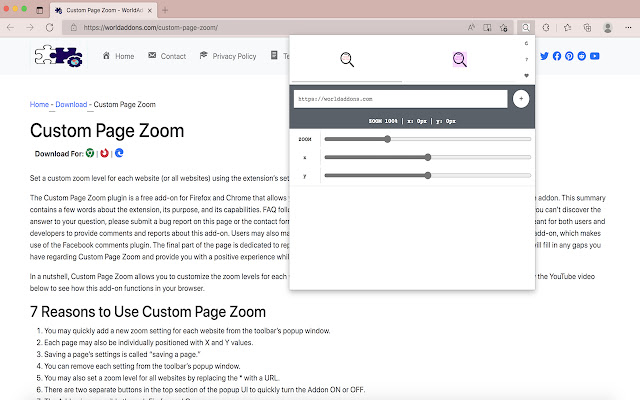Click the Home breadcrumb link
The image size is (640, 400).
39,104
